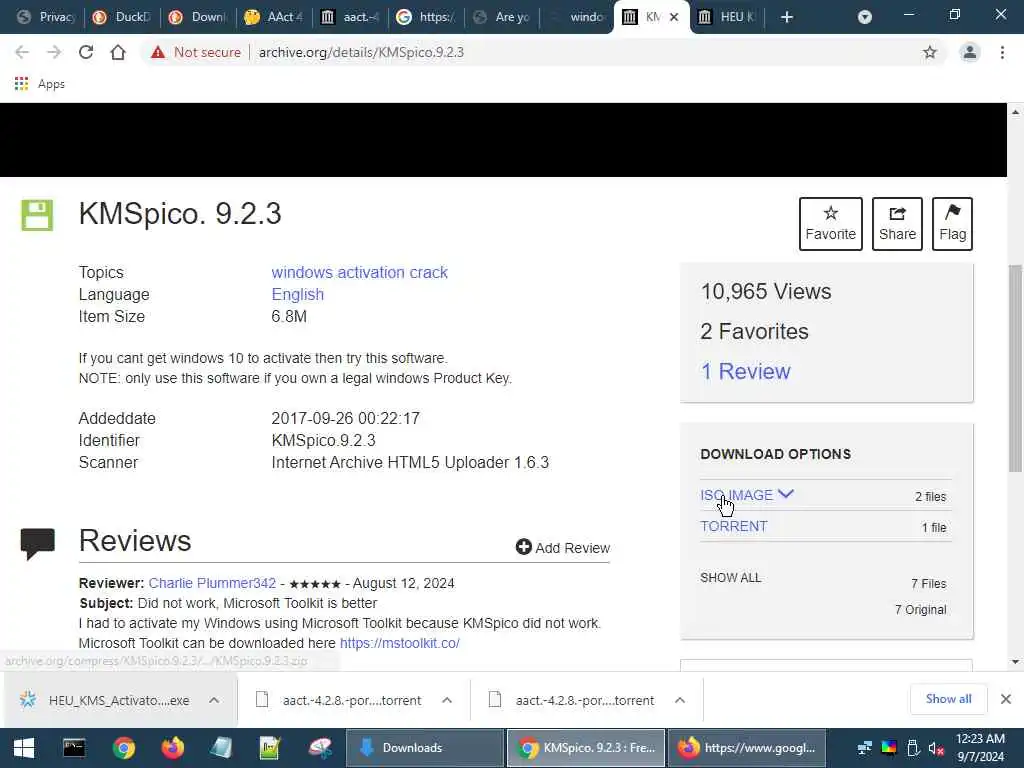Open the clock and date in taskbar
1024x768 pixels.
click(x=980, y=748)
